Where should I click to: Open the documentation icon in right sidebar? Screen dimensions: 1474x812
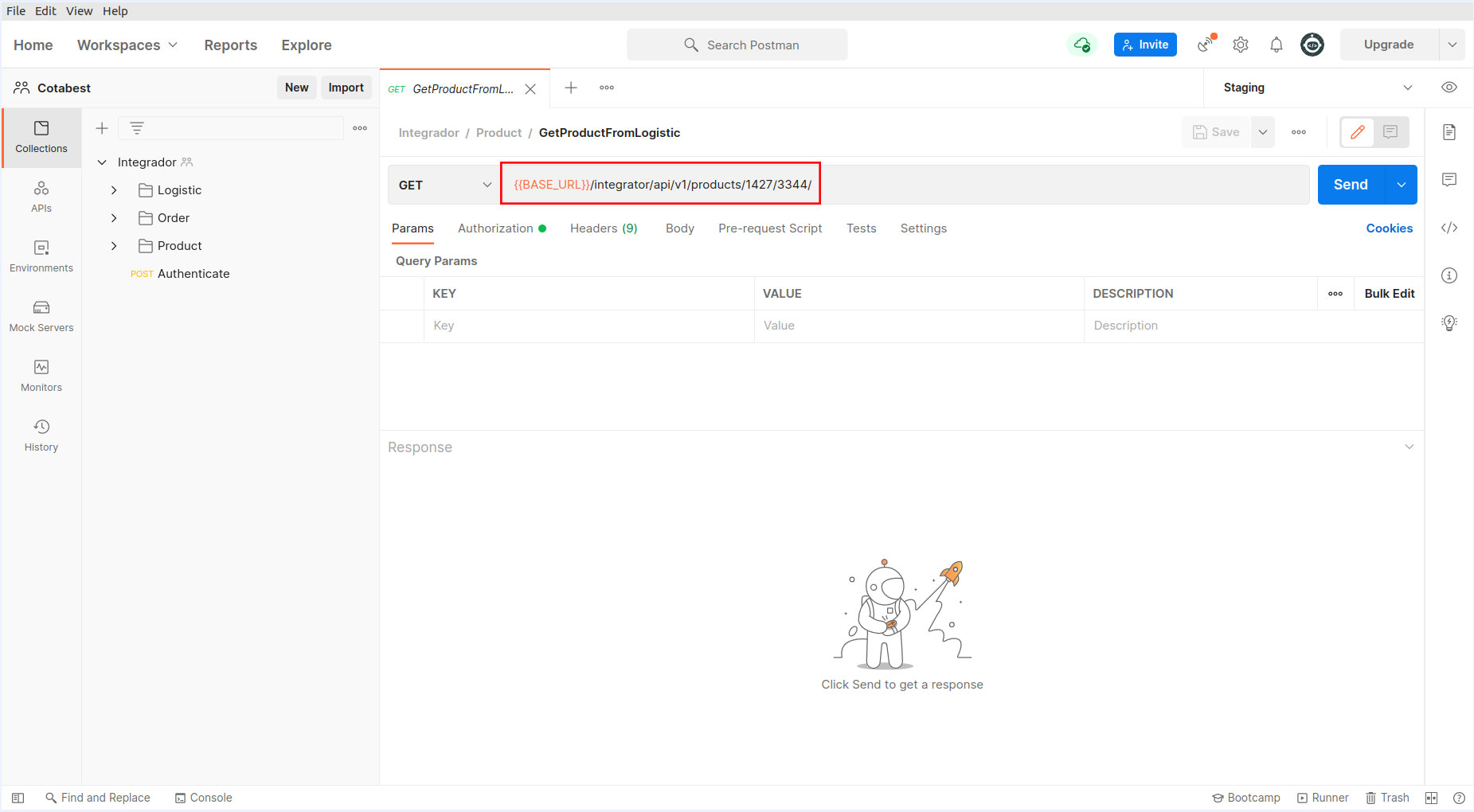click(1449, 132)
